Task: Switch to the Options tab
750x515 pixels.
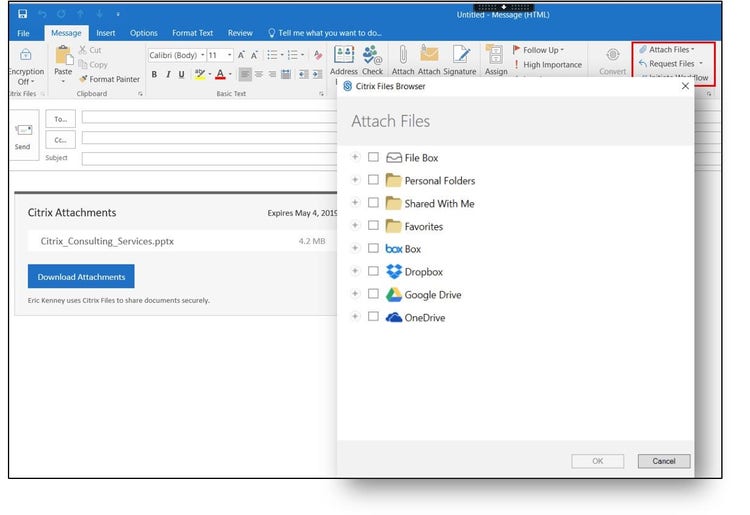Action: click(x=143, y=33)
